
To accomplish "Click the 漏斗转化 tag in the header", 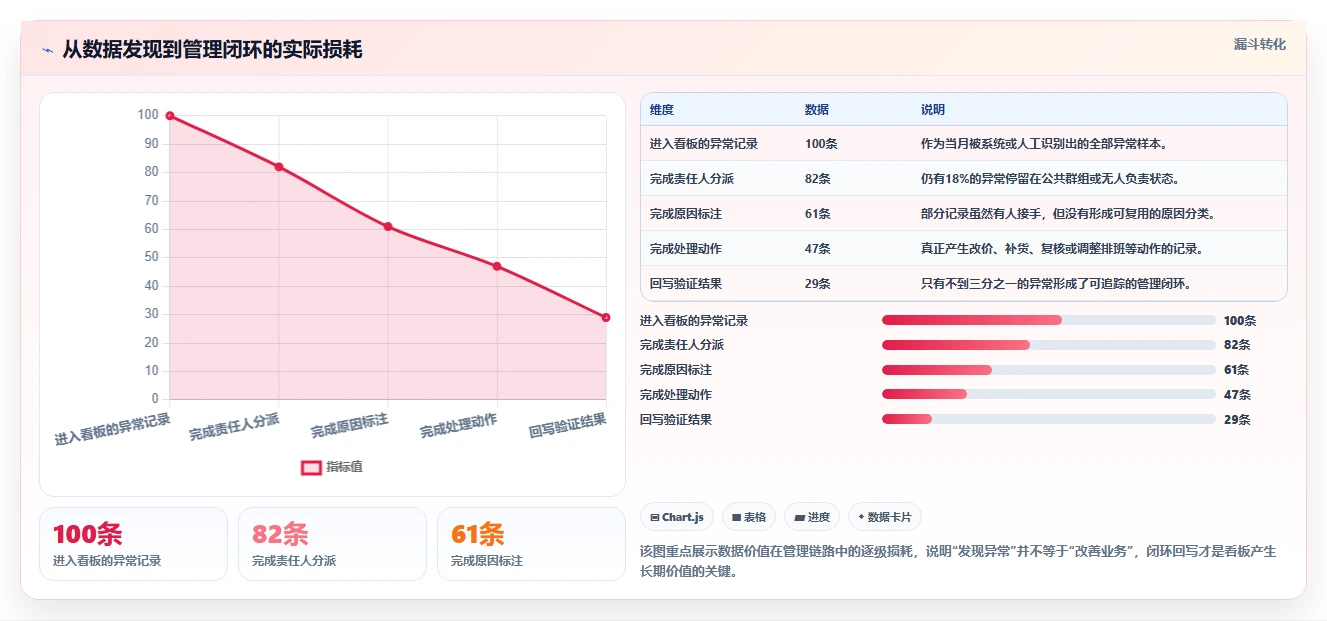I will pyautogui.click(x=1259, y=44).
